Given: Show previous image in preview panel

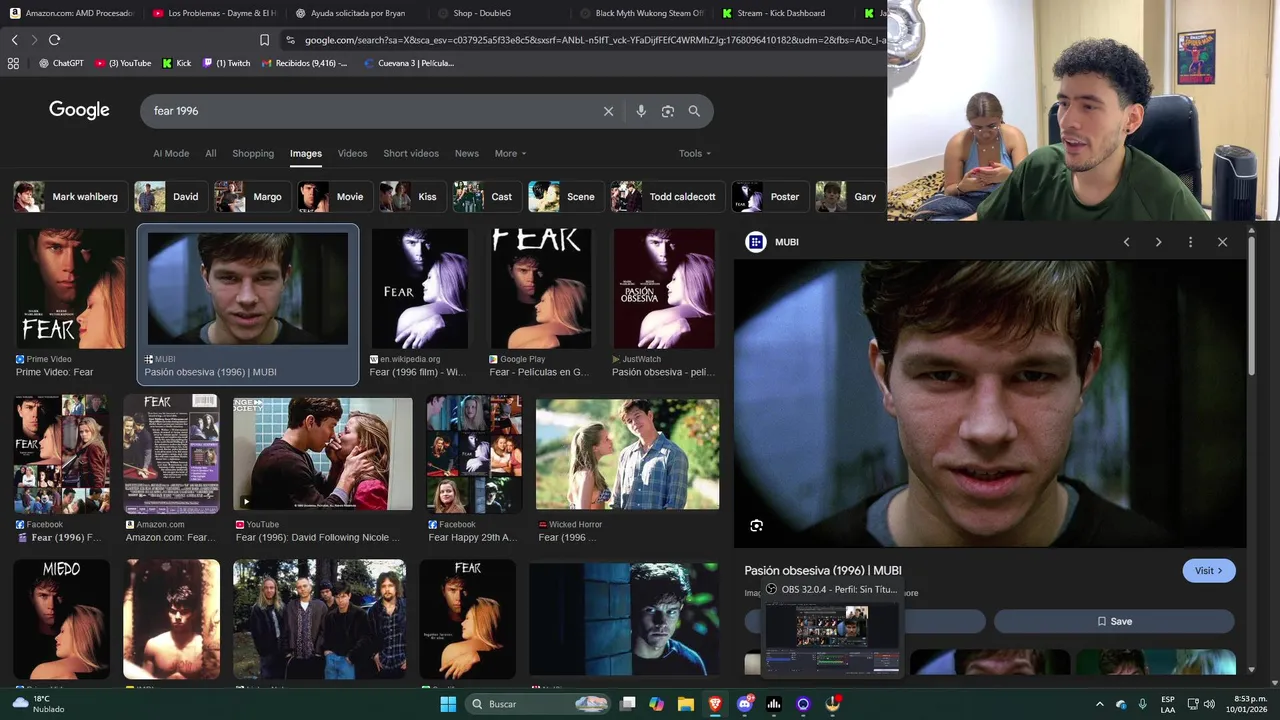Looking at the screenshot, I should [x=1126, y=242].
